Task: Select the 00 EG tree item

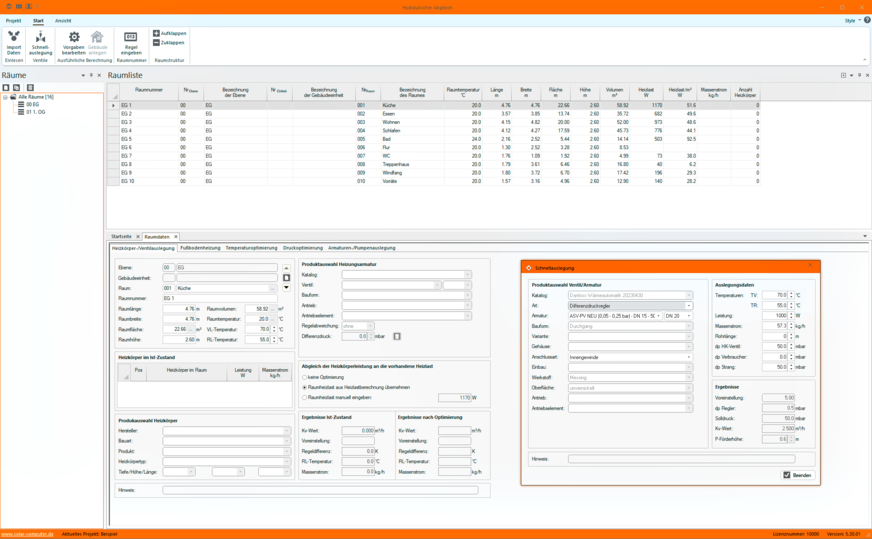Action: (x=32, y=104)
